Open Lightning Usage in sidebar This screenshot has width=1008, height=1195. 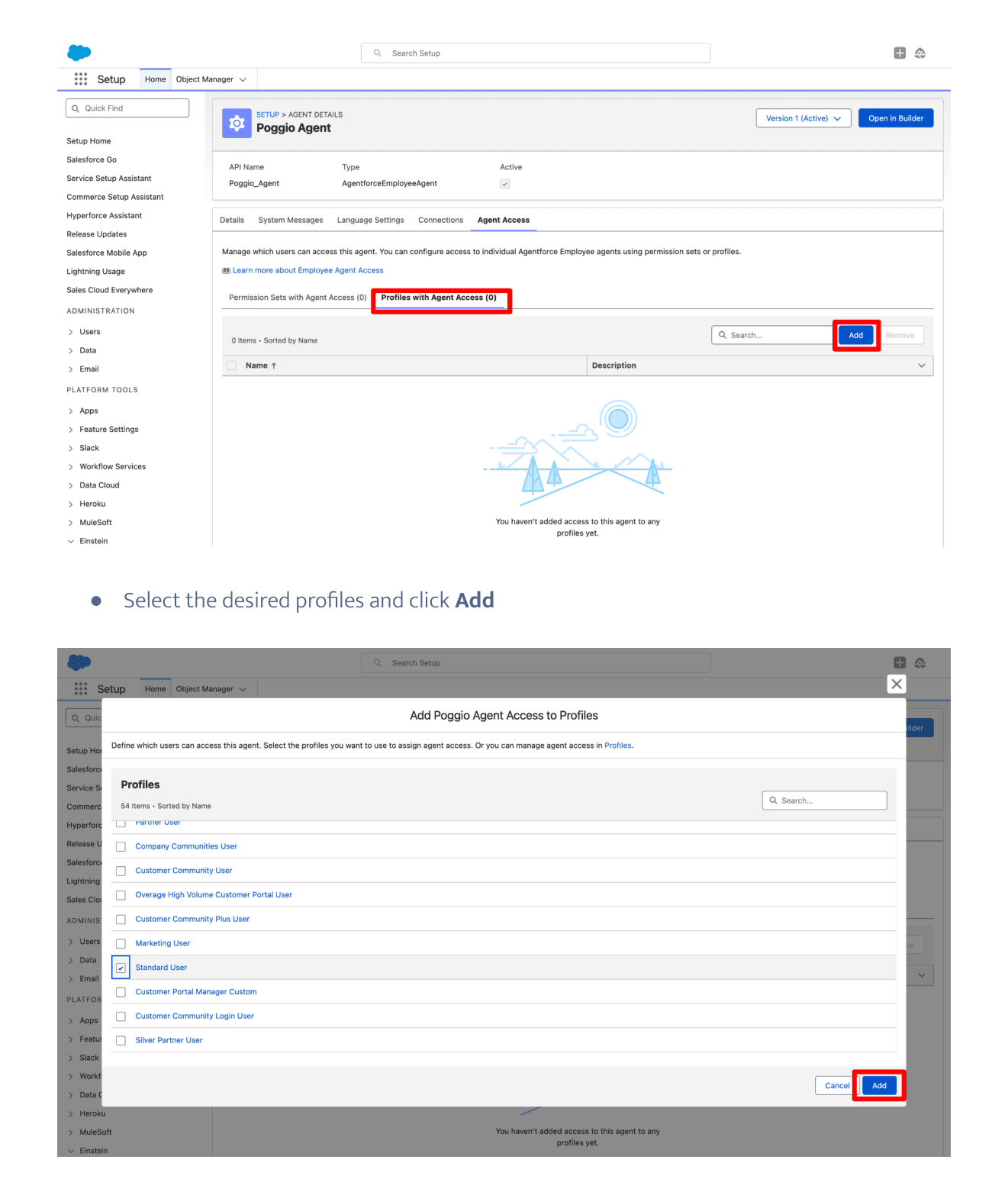[95, 272]
